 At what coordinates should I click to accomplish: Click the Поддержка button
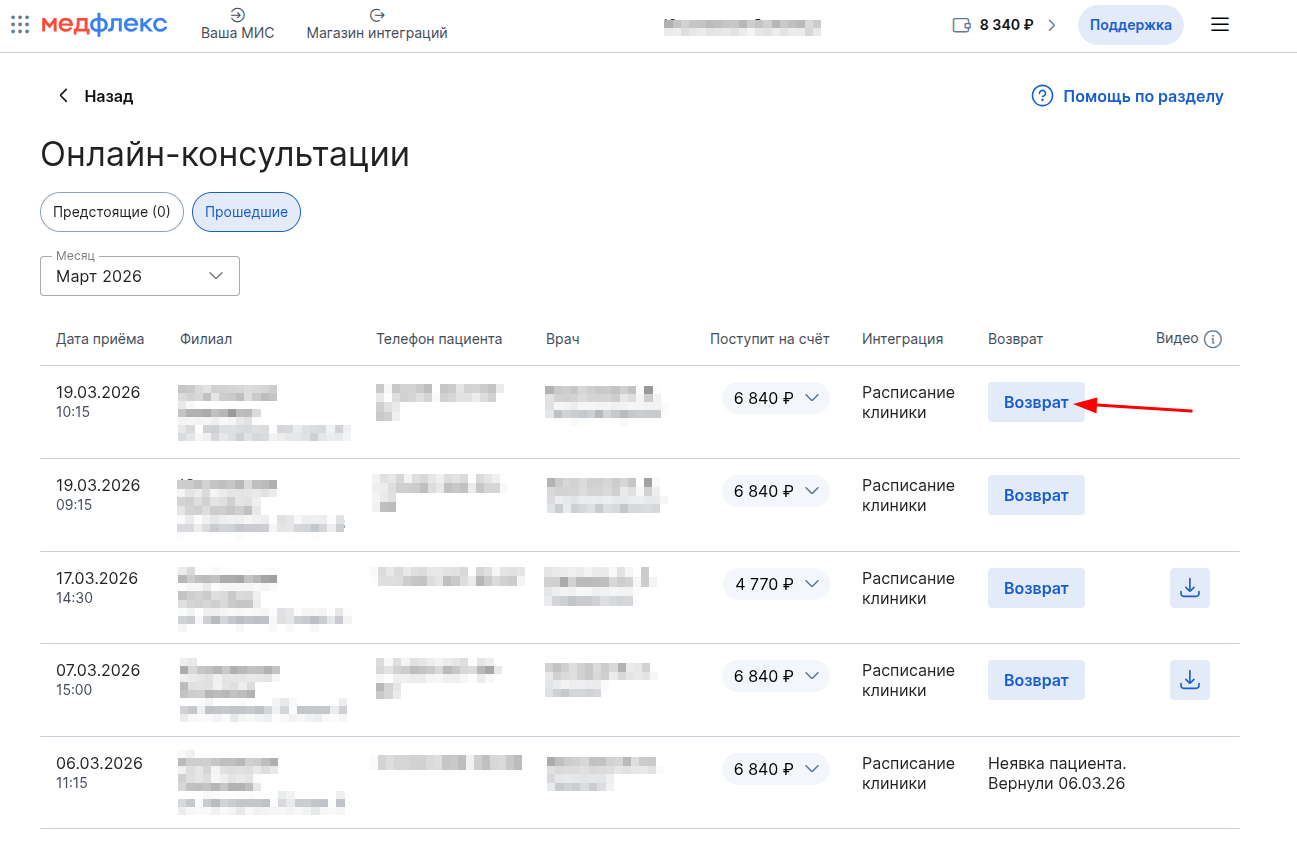coord(1130,25)
